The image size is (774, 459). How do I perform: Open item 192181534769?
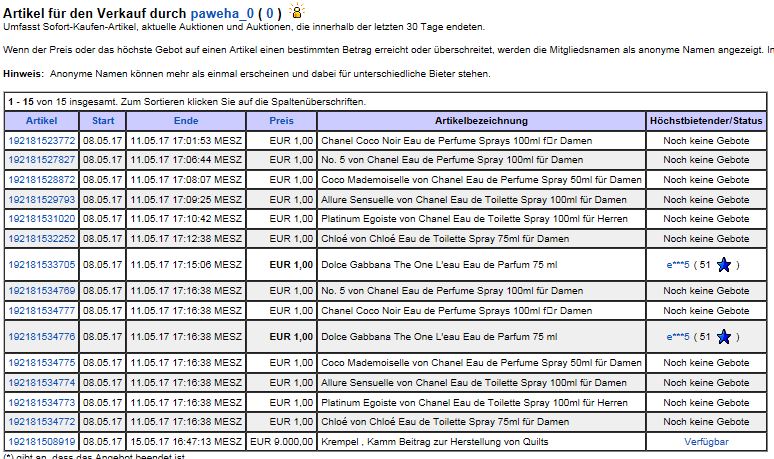41,291
